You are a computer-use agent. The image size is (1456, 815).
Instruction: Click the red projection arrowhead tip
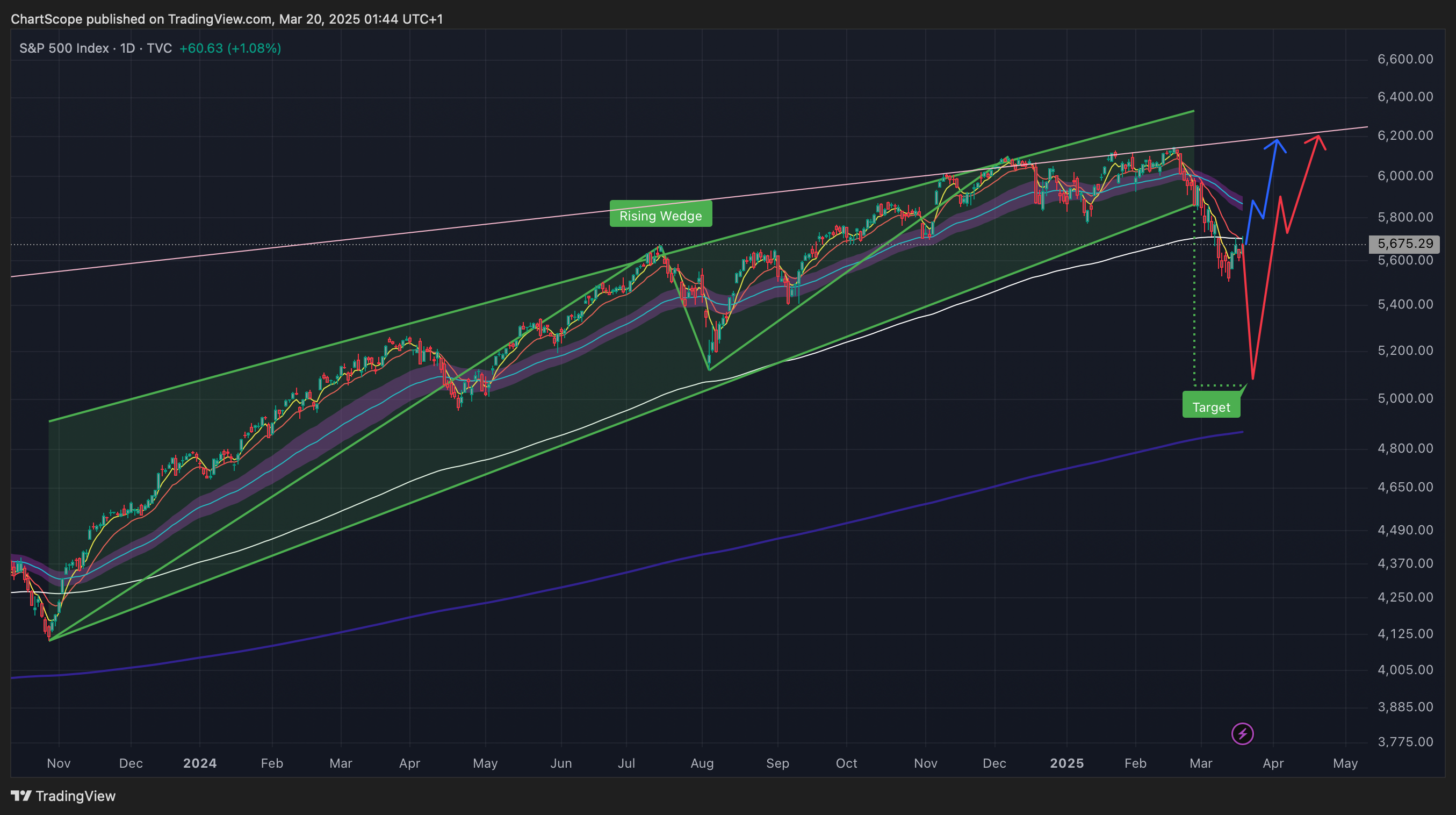(1318, 135)
